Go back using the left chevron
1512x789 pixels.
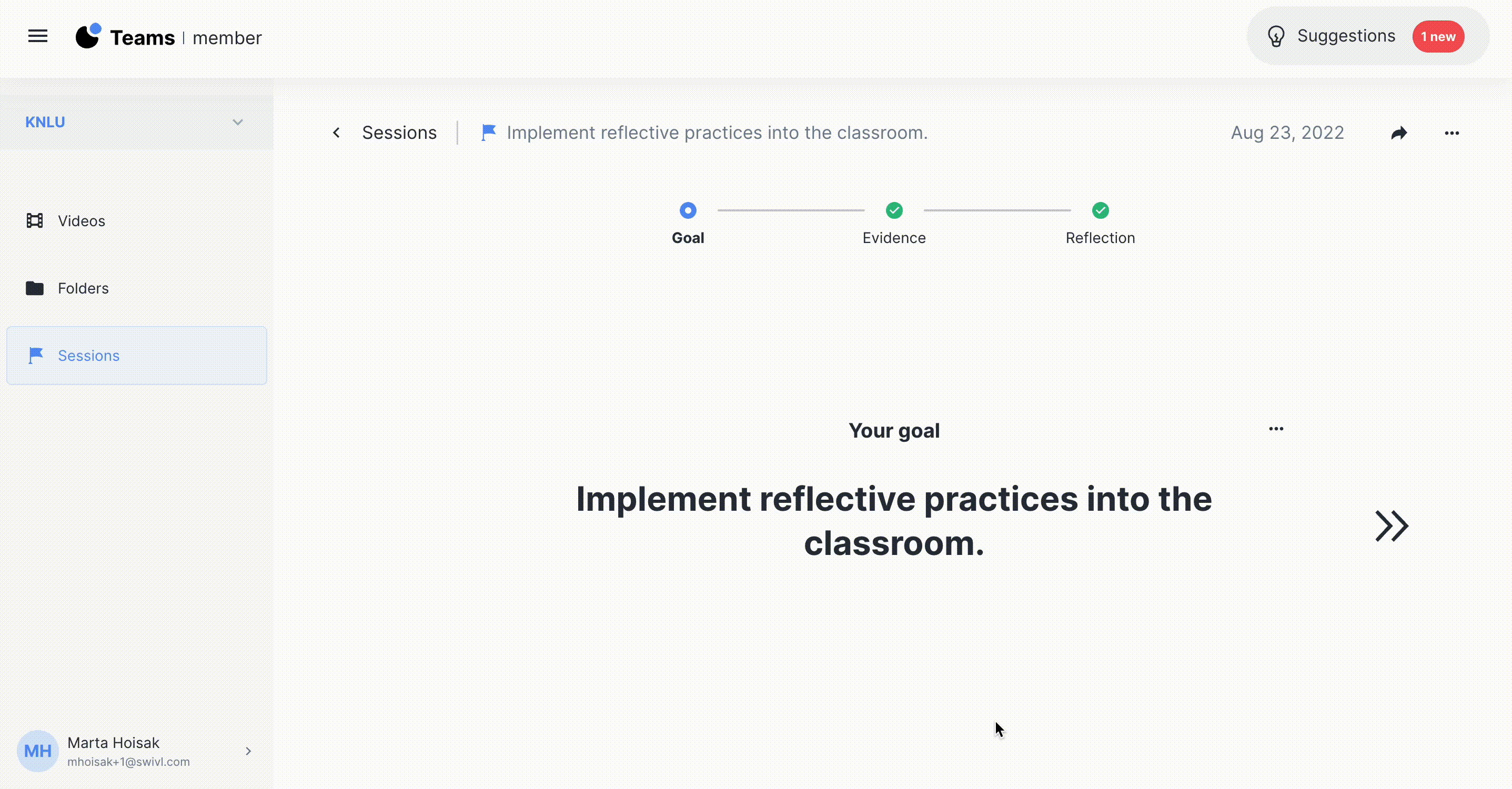pos(336,133)
